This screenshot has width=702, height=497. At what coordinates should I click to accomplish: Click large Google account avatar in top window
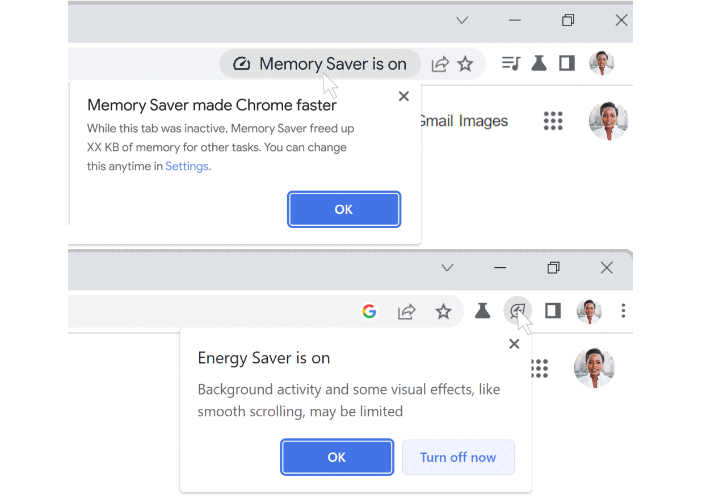click(x=608, y=121)
